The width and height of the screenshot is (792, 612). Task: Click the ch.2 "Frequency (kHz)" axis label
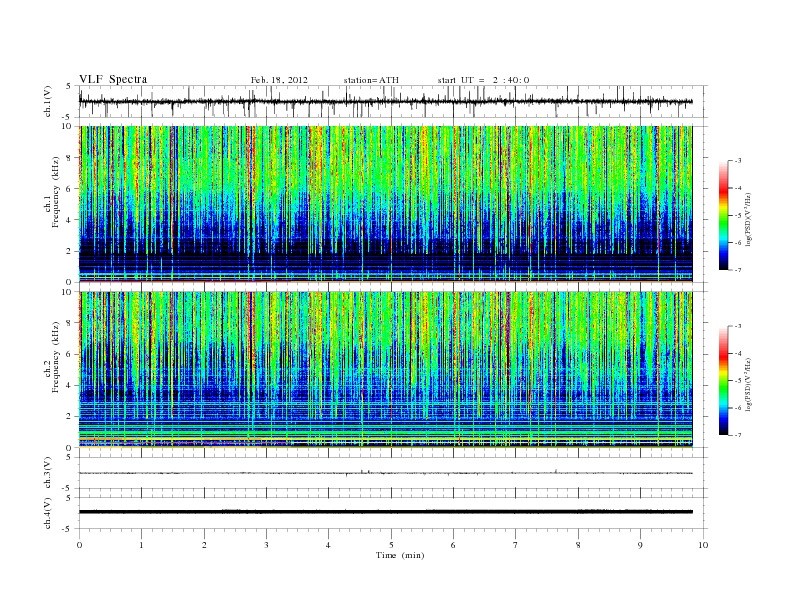[56, 357]
